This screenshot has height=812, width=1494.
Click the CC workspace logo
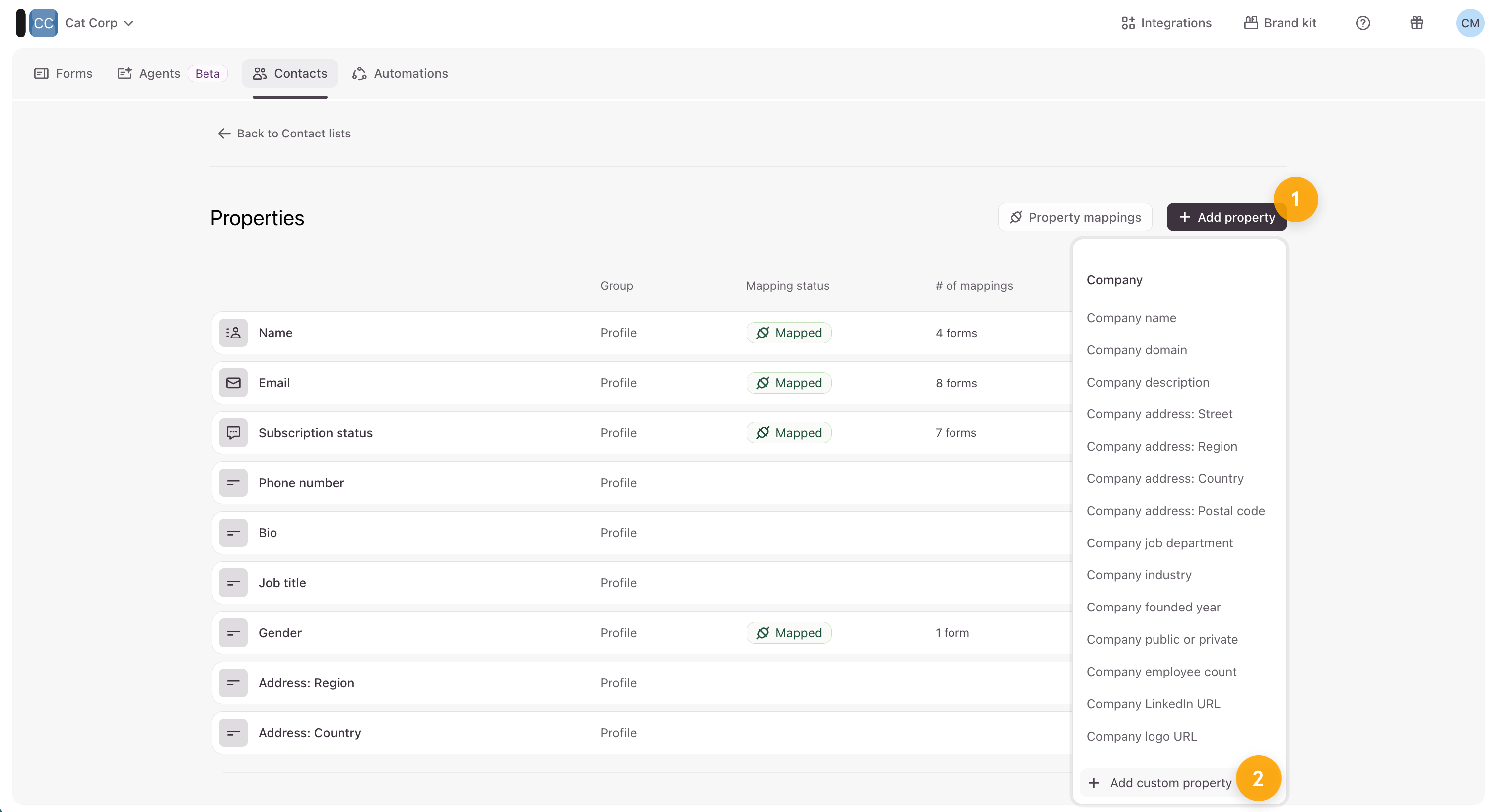point(43,23)
